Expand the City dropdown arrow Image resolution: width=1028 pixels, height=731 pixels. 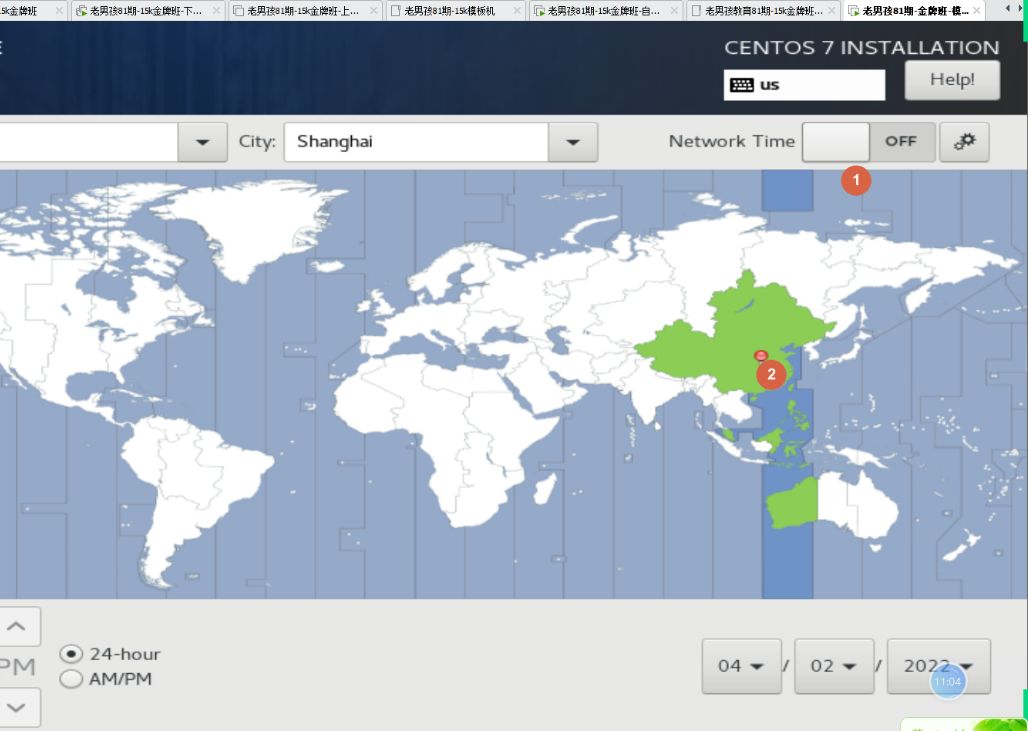[x=572, y=142]
